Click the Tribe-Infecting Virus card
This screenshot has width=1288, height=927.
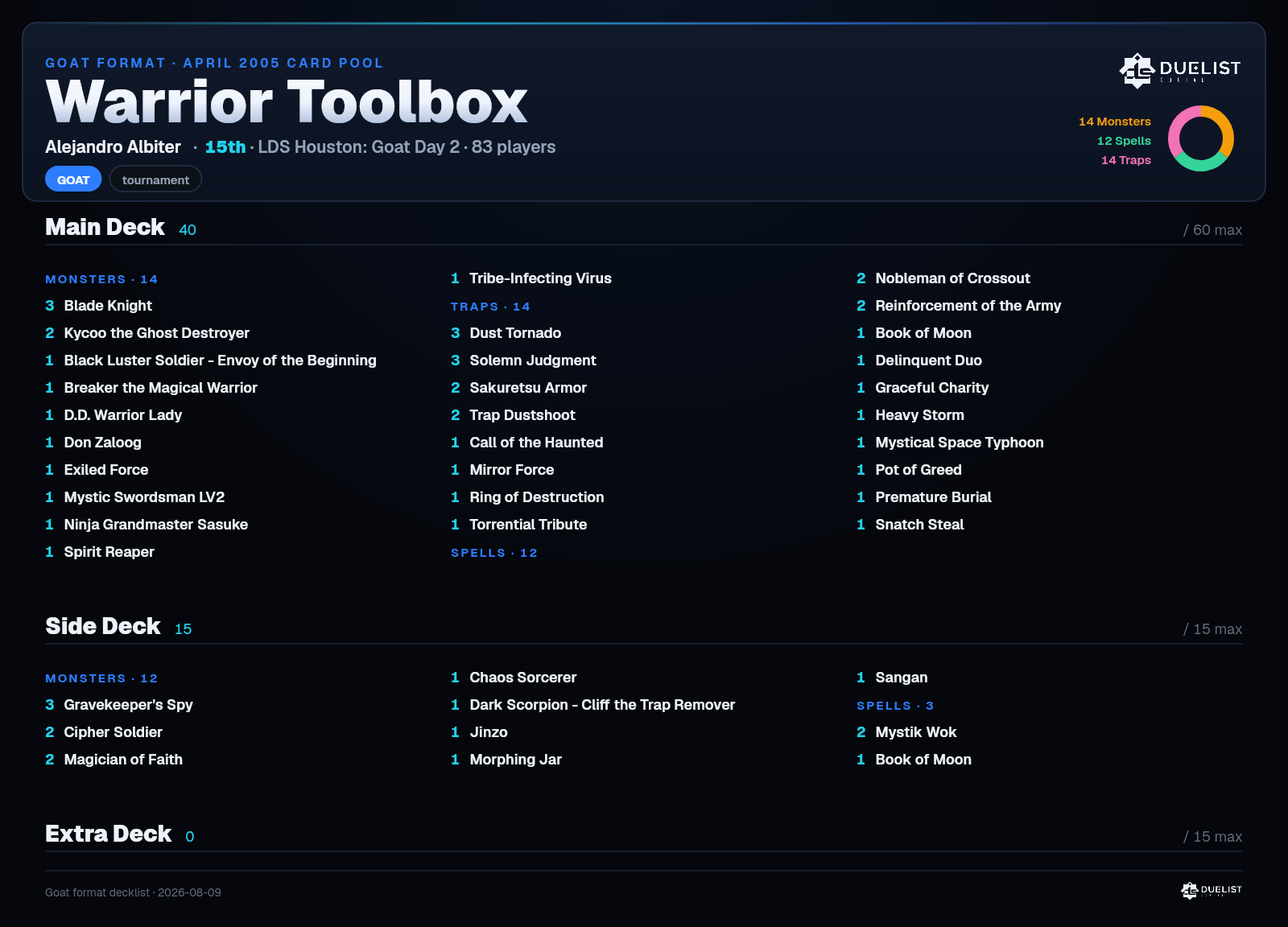(x=531, y=278)
